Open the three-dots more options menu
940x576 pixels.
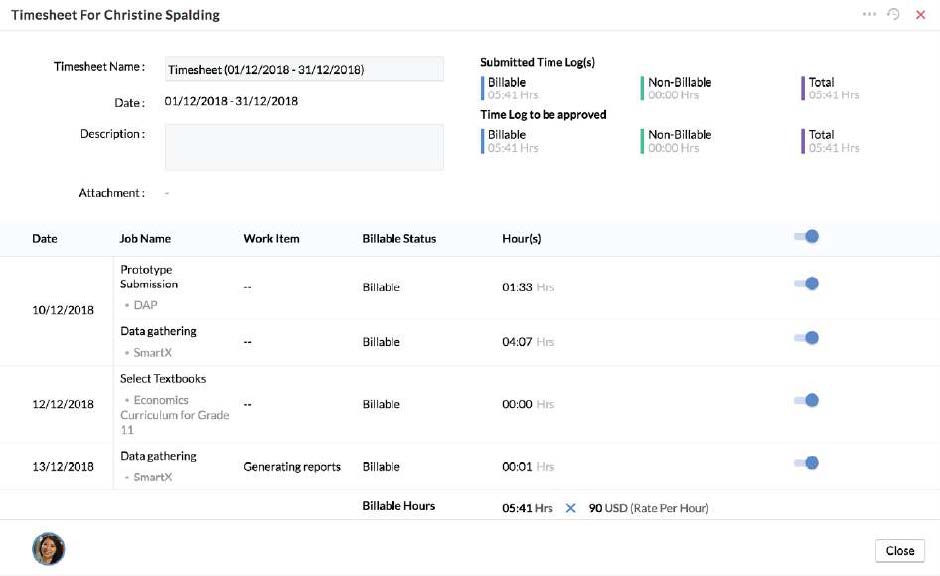[869, 15]
